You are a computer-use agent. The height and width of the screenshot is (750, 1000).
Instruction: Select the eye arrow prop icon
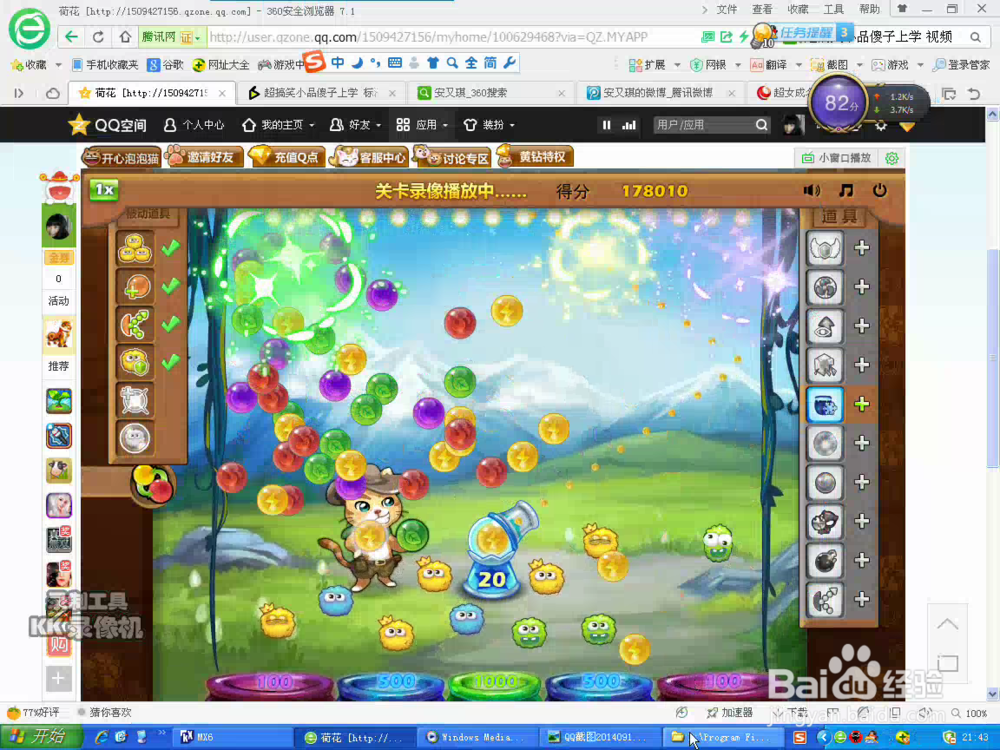tap(825, 327)
